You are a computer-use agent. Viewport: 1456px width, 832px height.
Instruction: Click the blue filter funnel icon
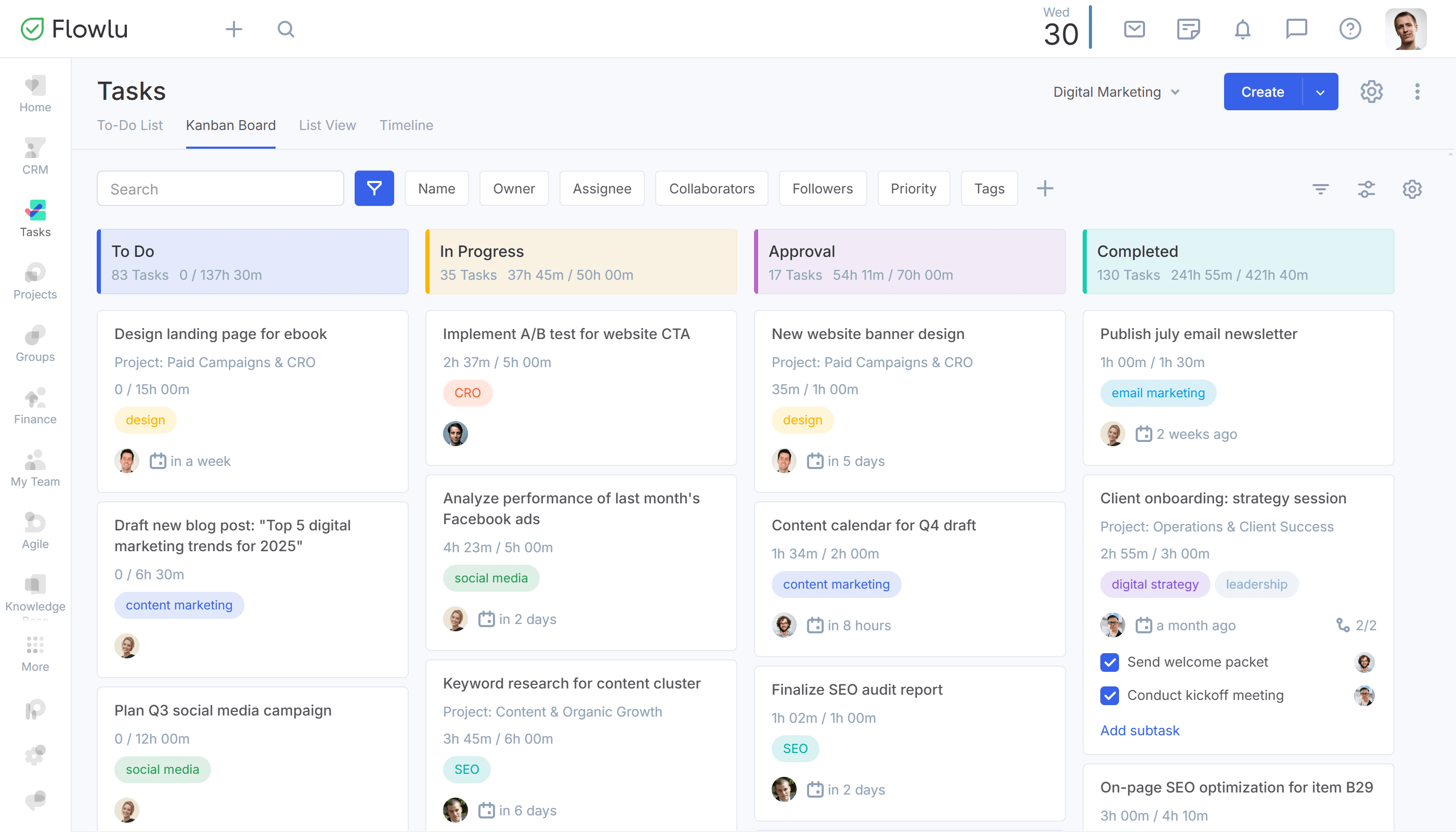tap(374, 188)
